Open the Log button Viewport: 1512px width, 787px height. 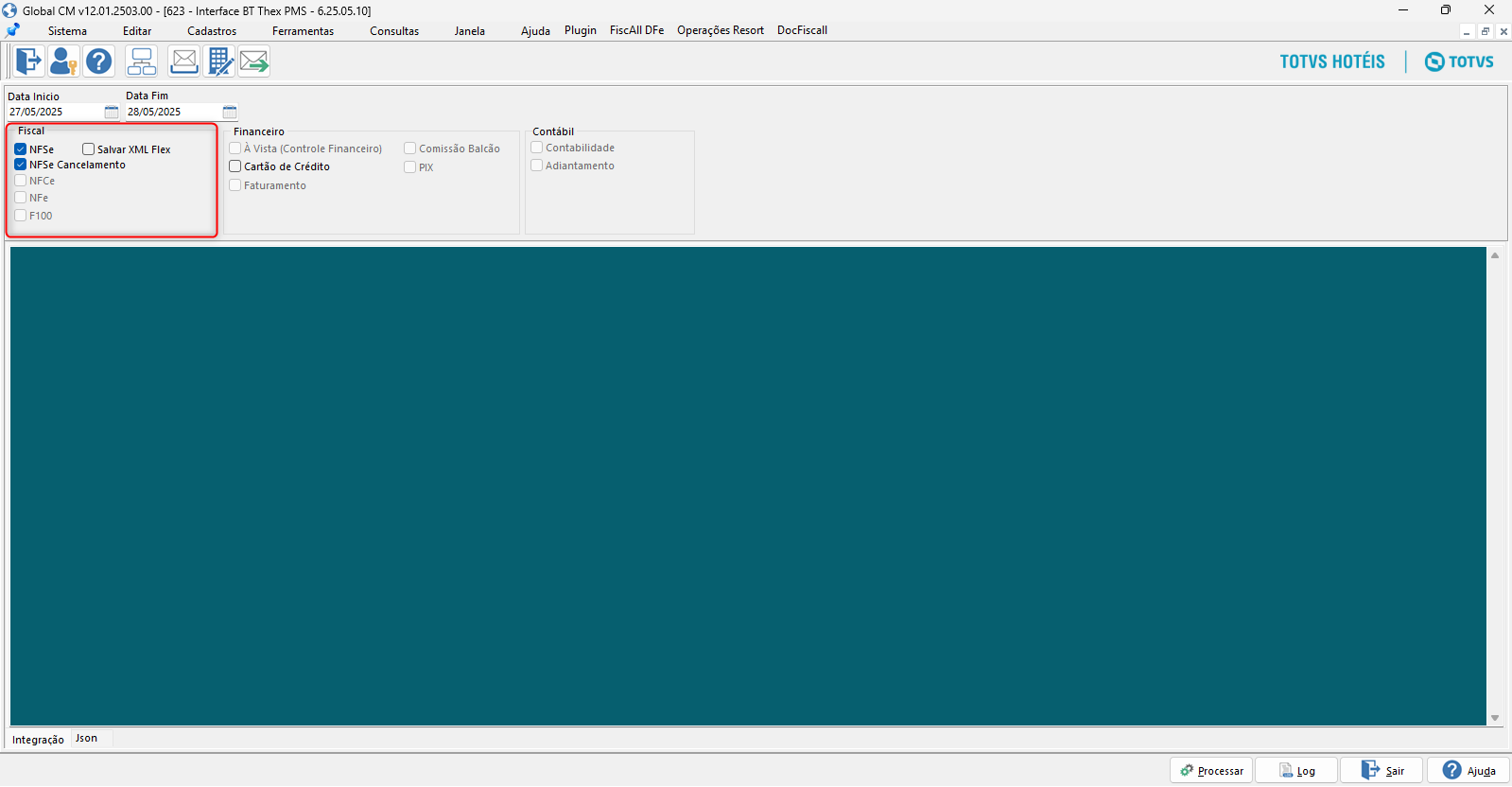pos(1296,771)
